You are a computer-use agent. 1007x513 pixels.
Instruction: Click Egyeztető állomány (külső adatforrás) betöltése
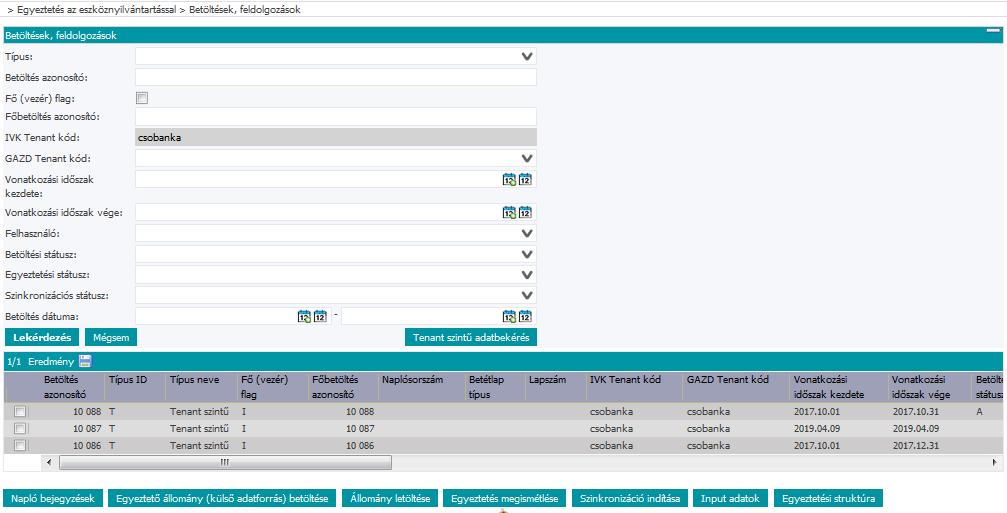222,498
